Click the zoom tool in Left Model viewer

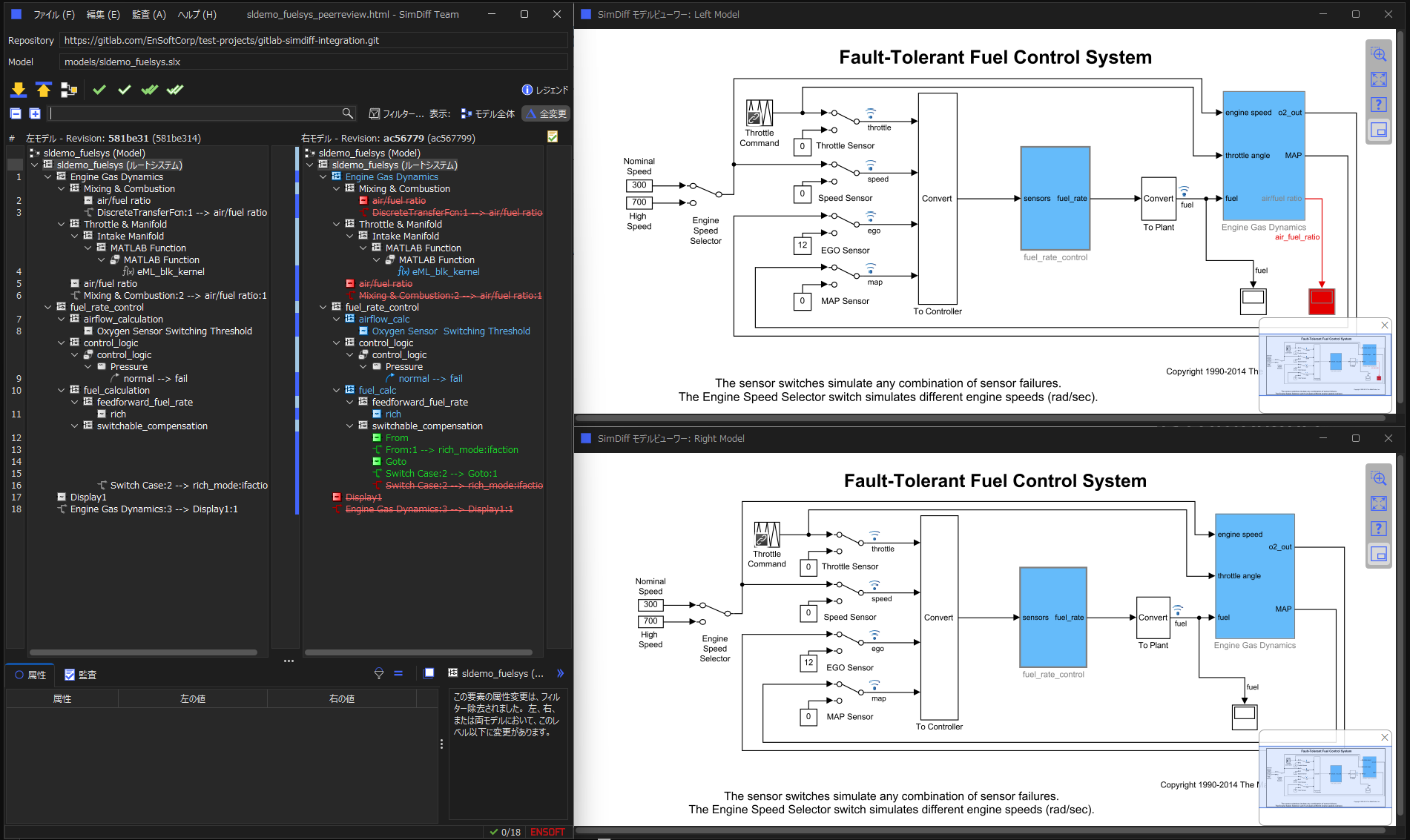1379,54
